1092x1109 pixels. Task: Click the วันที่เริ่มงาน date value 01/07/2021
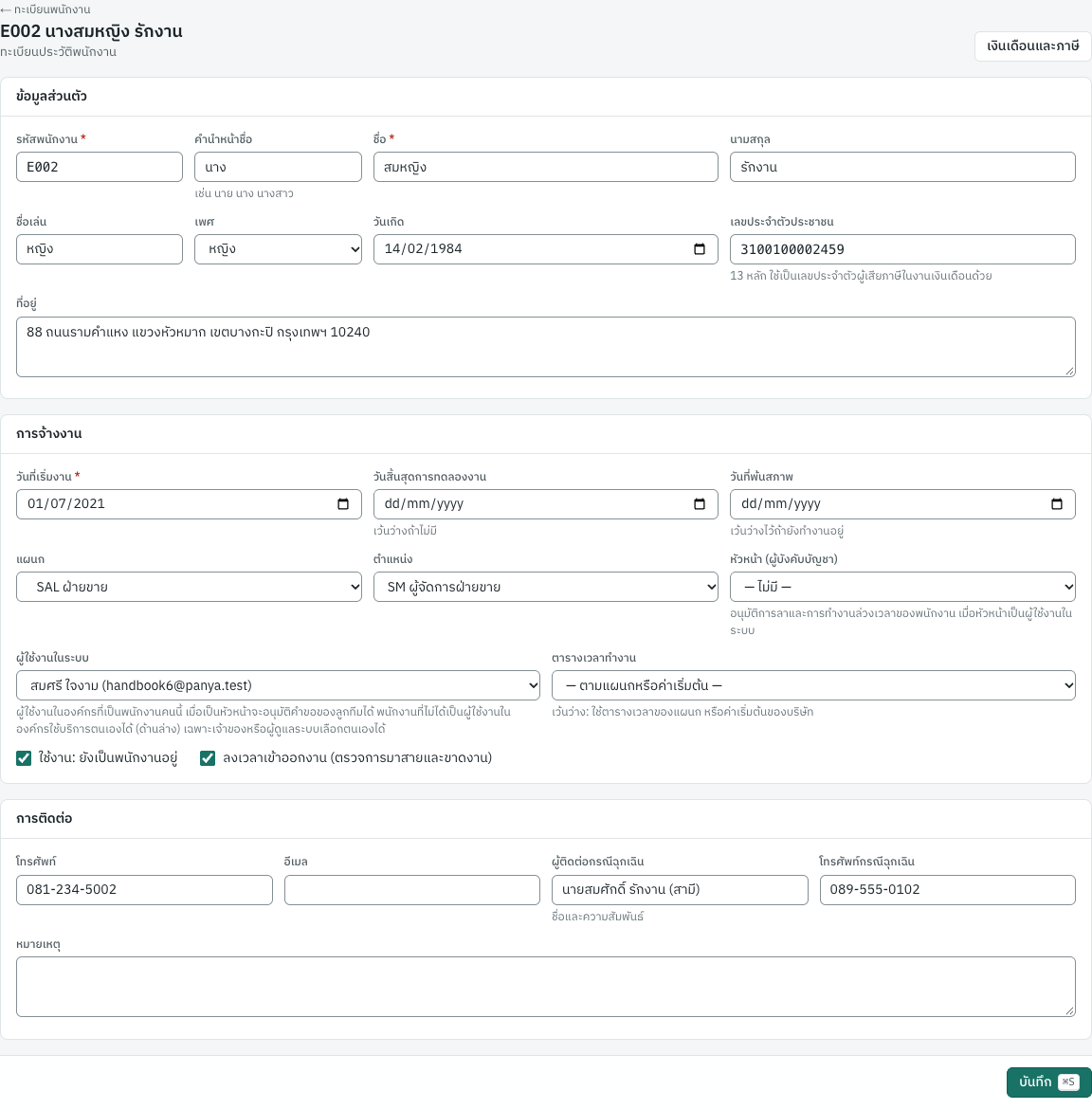(x=65, y=504)
